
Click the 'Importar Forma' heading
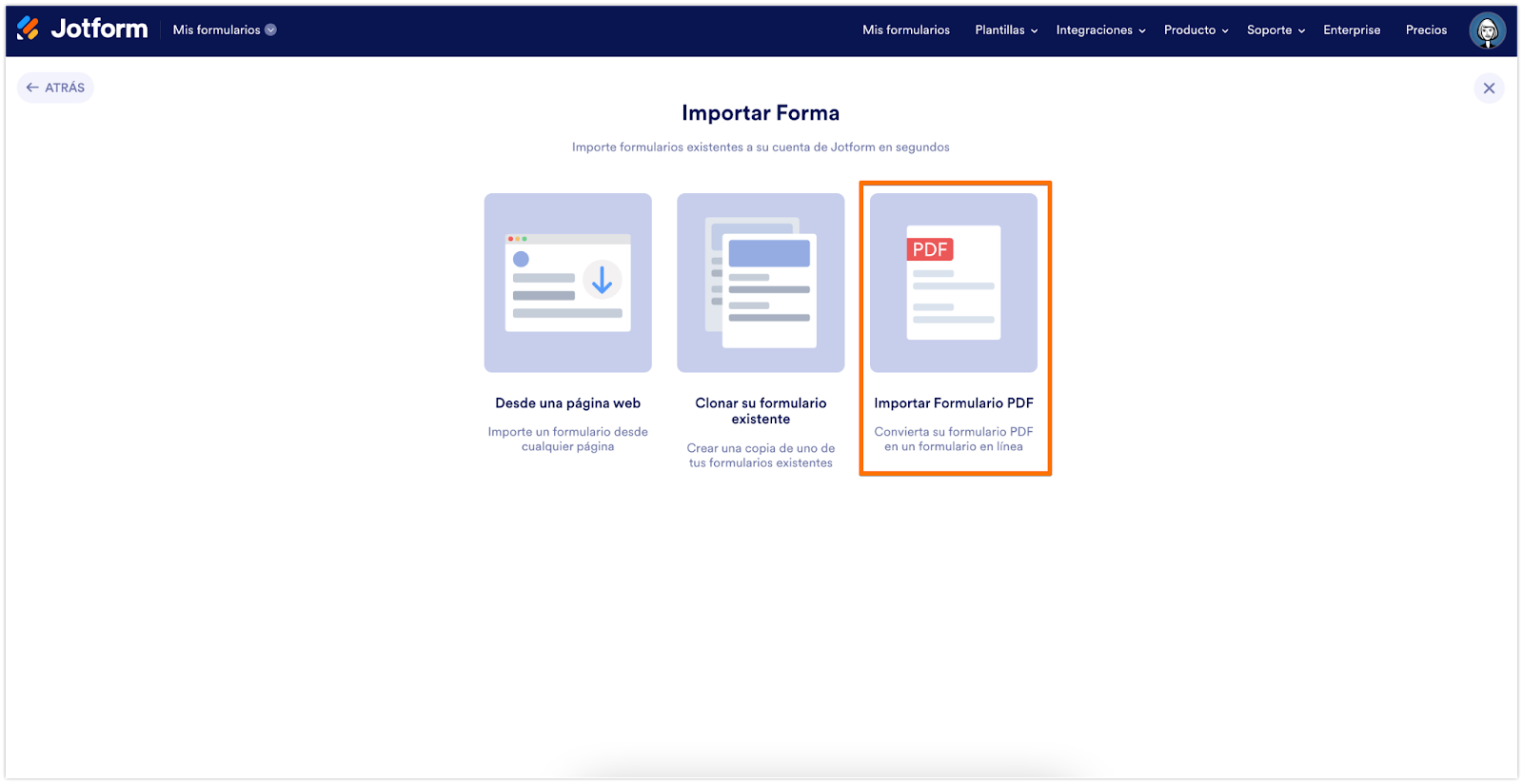(x=761, y=113)
